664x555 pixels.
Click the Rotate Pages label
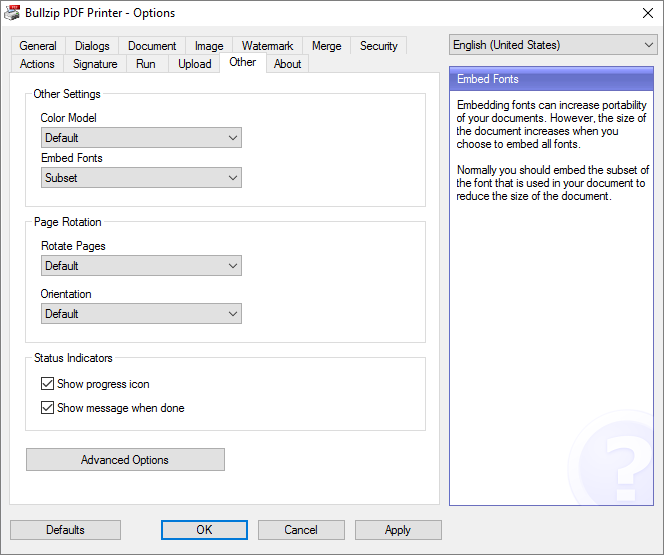(x=73, y=246)
